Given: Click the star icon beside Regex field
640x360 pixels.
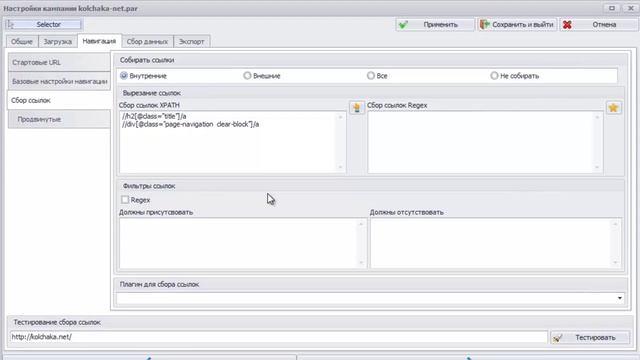Looking at the screenshot, I should [613, 108].
